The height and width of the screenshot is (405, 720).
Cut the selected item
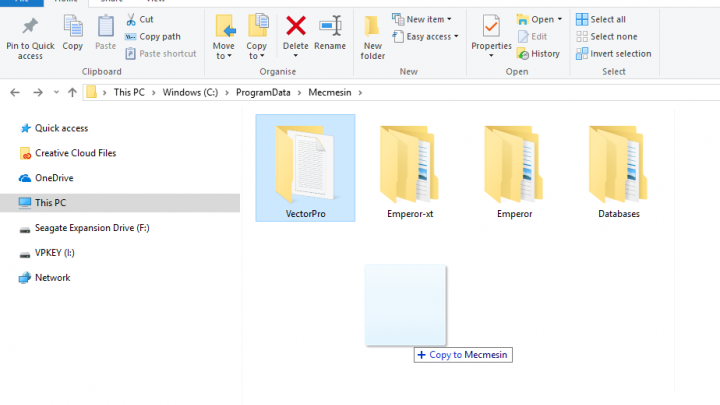140,19
